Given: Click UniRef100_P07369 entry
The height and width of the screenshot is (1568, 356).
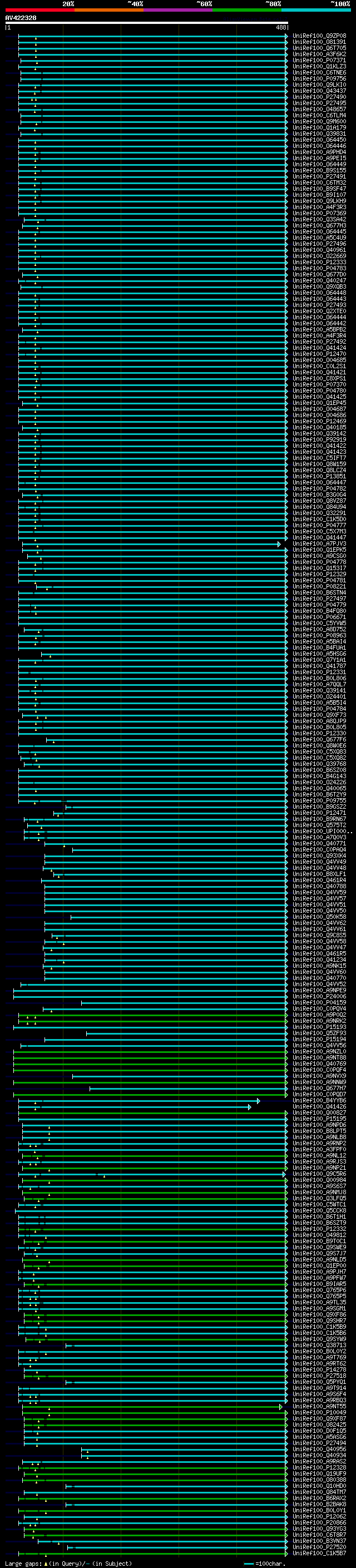Looking at the screenshot, I should click(x=319, y=213).
